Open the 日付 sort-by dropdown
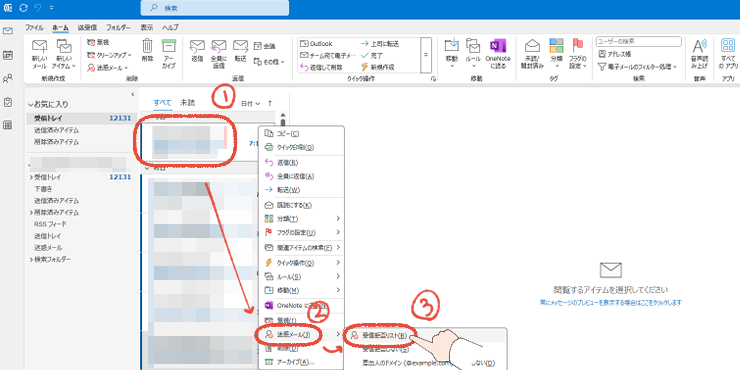The image size is (740, 370). tap(251, 103)
